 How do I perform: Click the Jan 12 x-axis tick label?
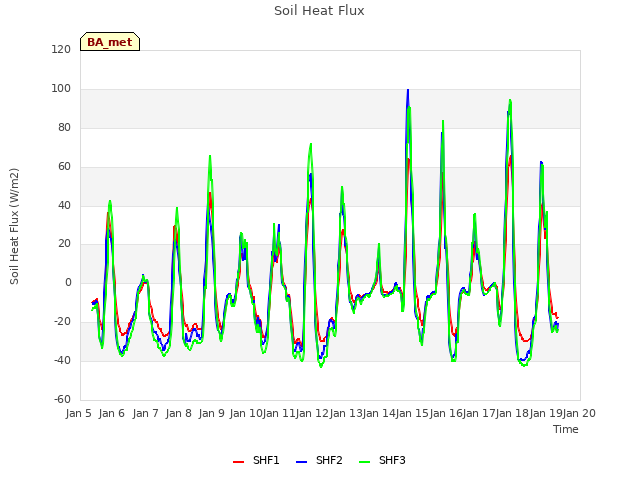pyautogui.click(x=312, y=413)
